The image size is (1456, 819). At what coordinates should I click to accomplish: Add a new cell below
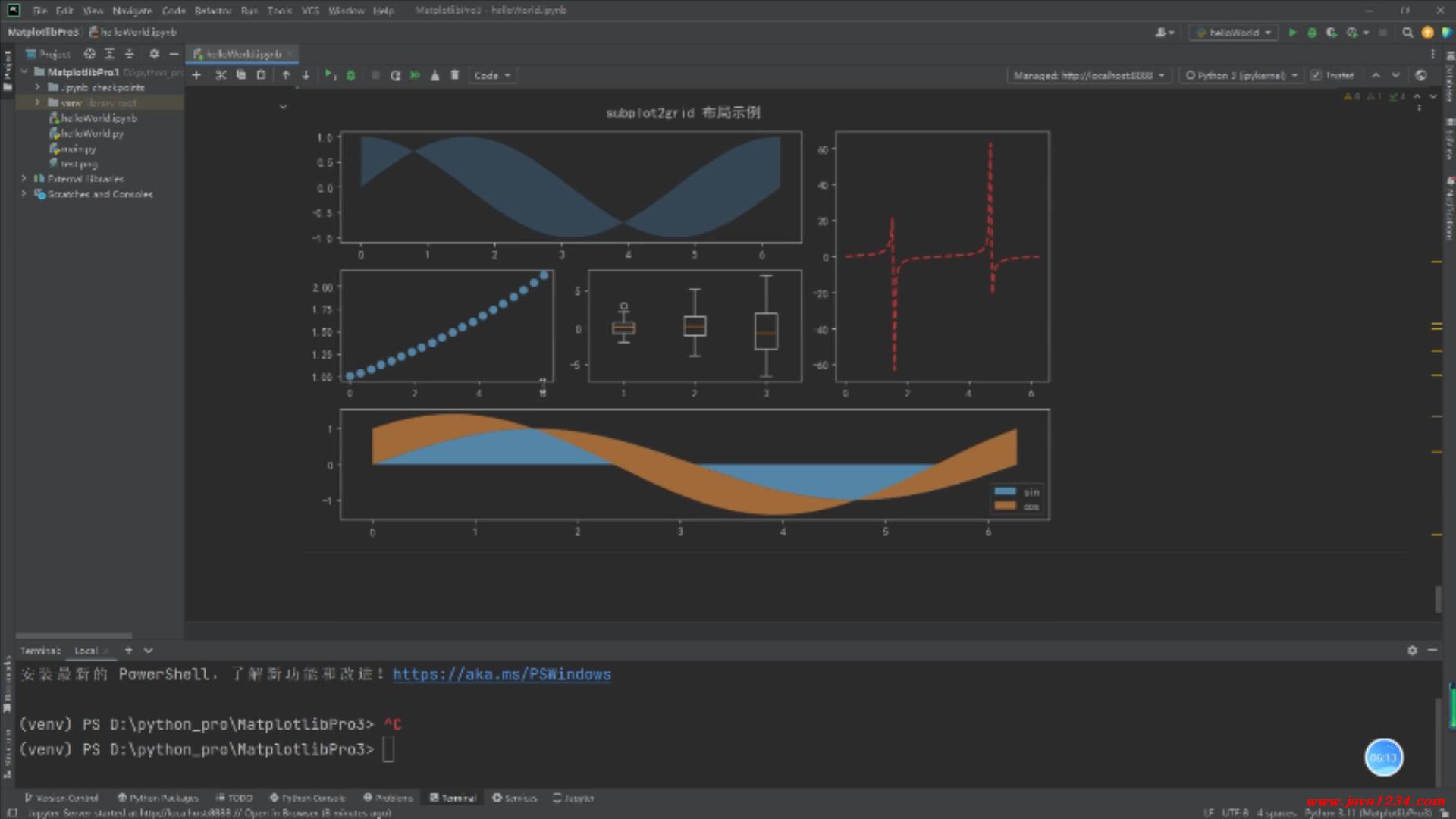pyautogui.click(x=196, y=75)
